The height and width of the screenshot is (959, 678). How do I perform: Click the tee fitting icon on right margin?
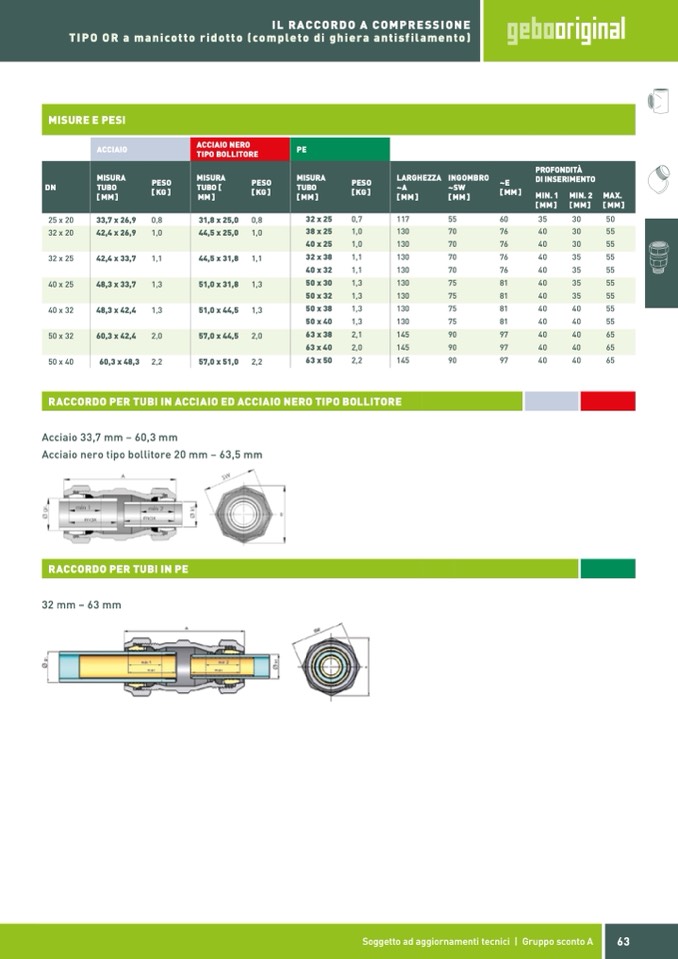pos(657,102)
